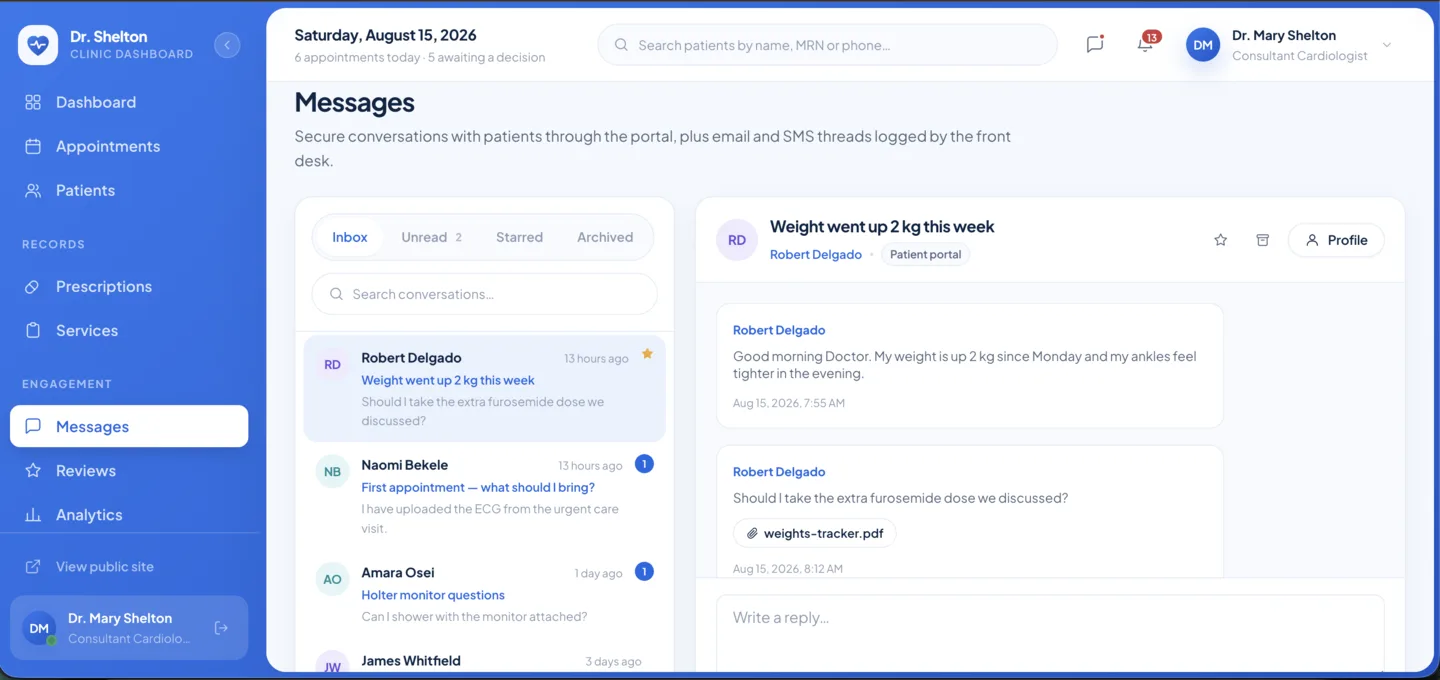
Task: Archive the open conversation
Action: click(1263, 240)
